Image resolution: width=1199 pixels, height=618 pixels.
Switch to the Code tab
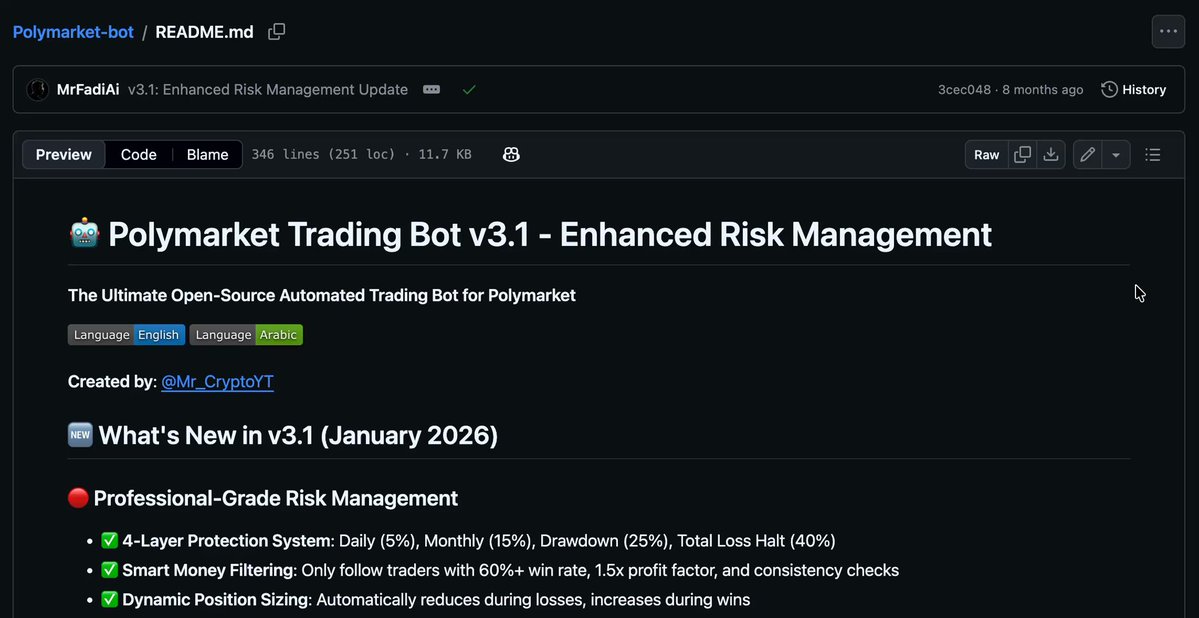tap(138, 154)
